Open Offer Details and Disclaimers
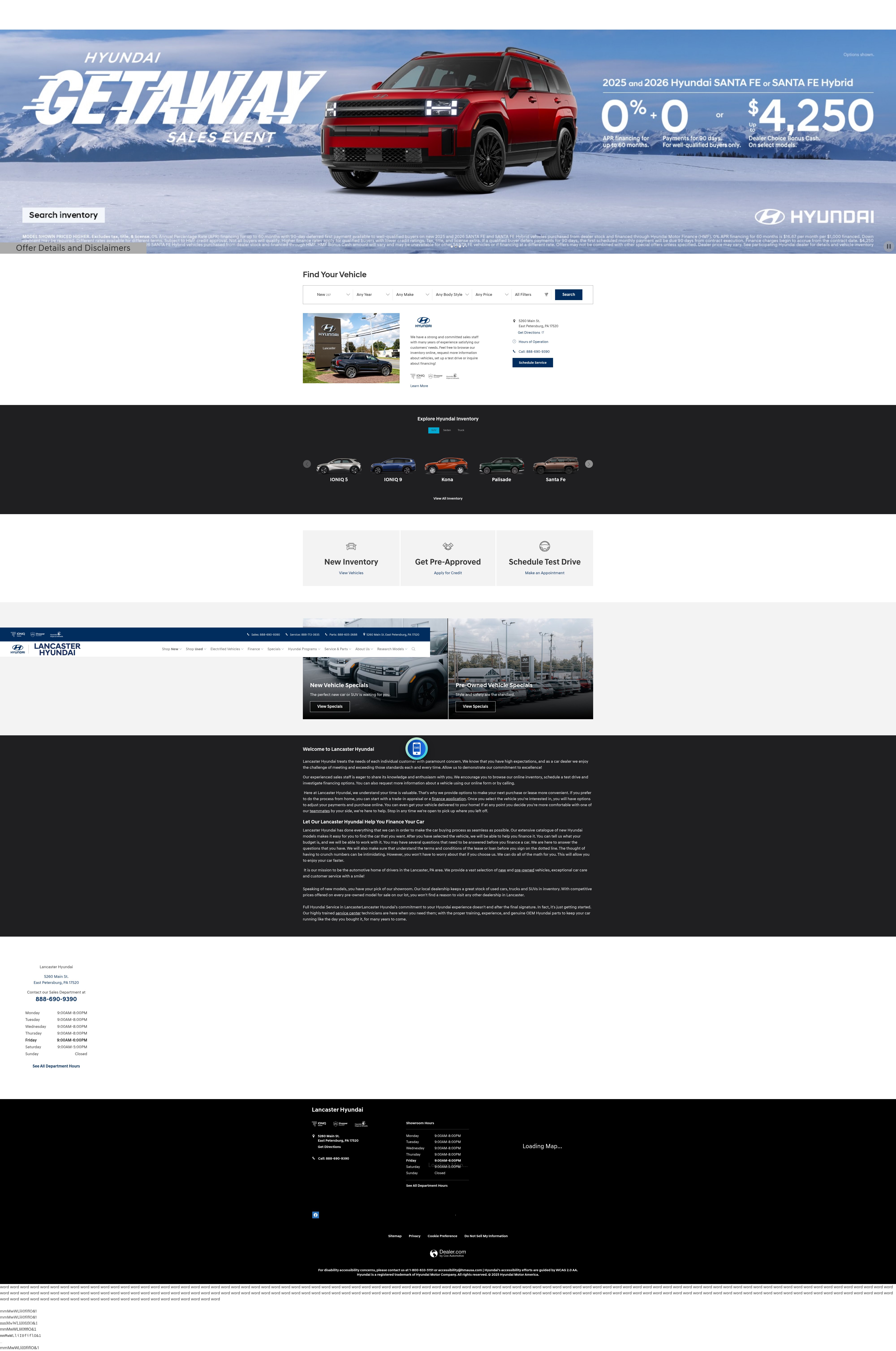This screenshot has height=1351, width=896. [73, 248]
